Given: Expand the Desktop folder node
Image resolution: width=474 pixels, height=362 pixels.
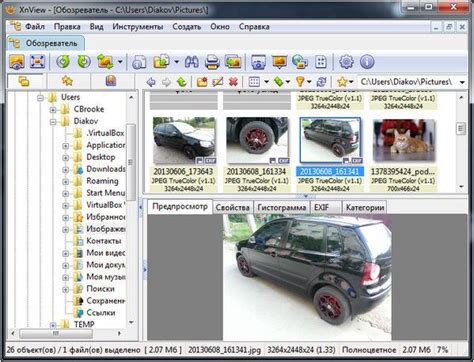Looking at the screenshot, I should pos(65,158).
